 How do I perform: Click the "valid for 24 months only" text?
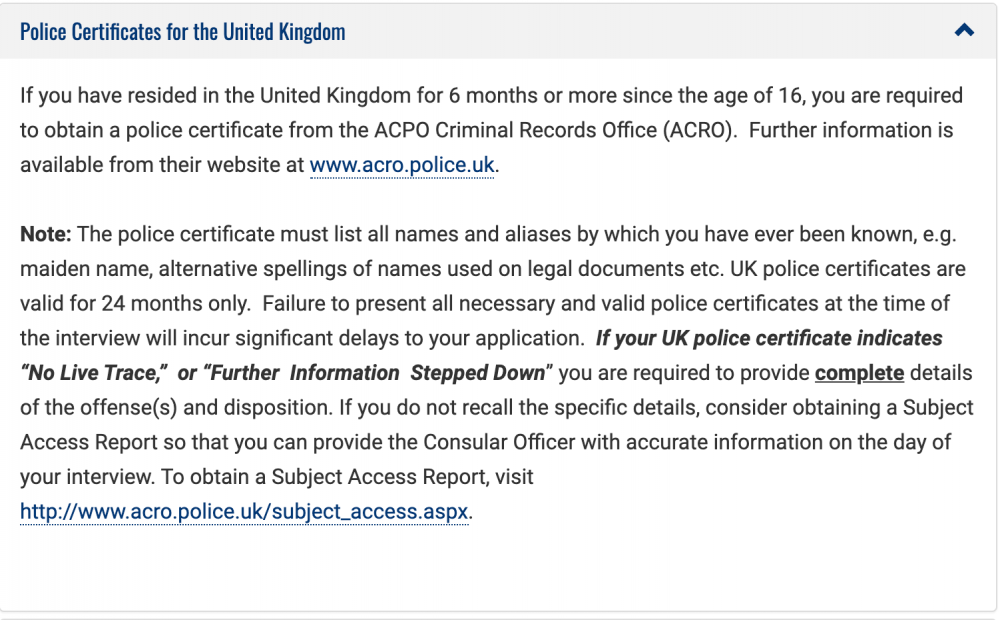click(x=134, y=304)
